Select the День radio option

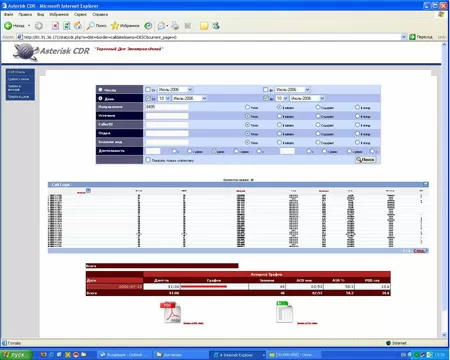[x=100, y=98]
